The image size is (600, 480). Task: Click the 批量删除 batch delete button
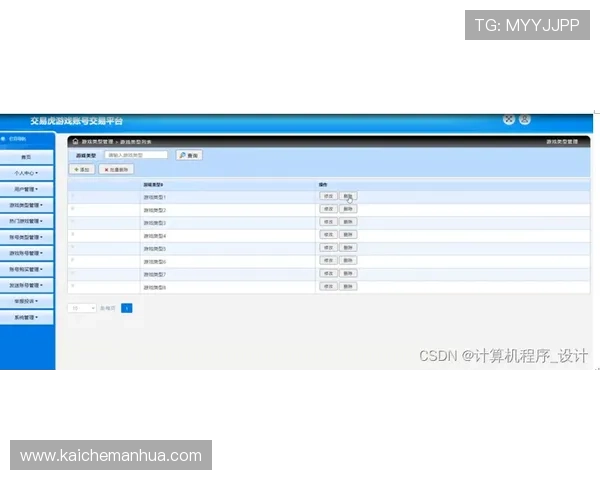coord(115,170)
